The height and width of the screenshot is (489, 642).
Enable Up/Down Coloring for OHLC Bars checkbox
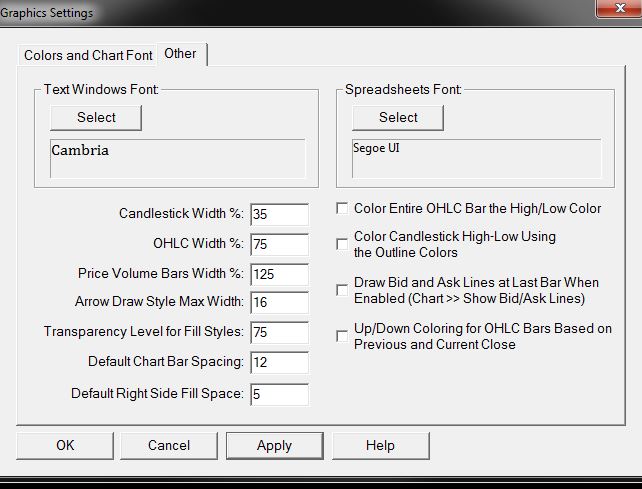pyautogui.click(x=342, y=336)
